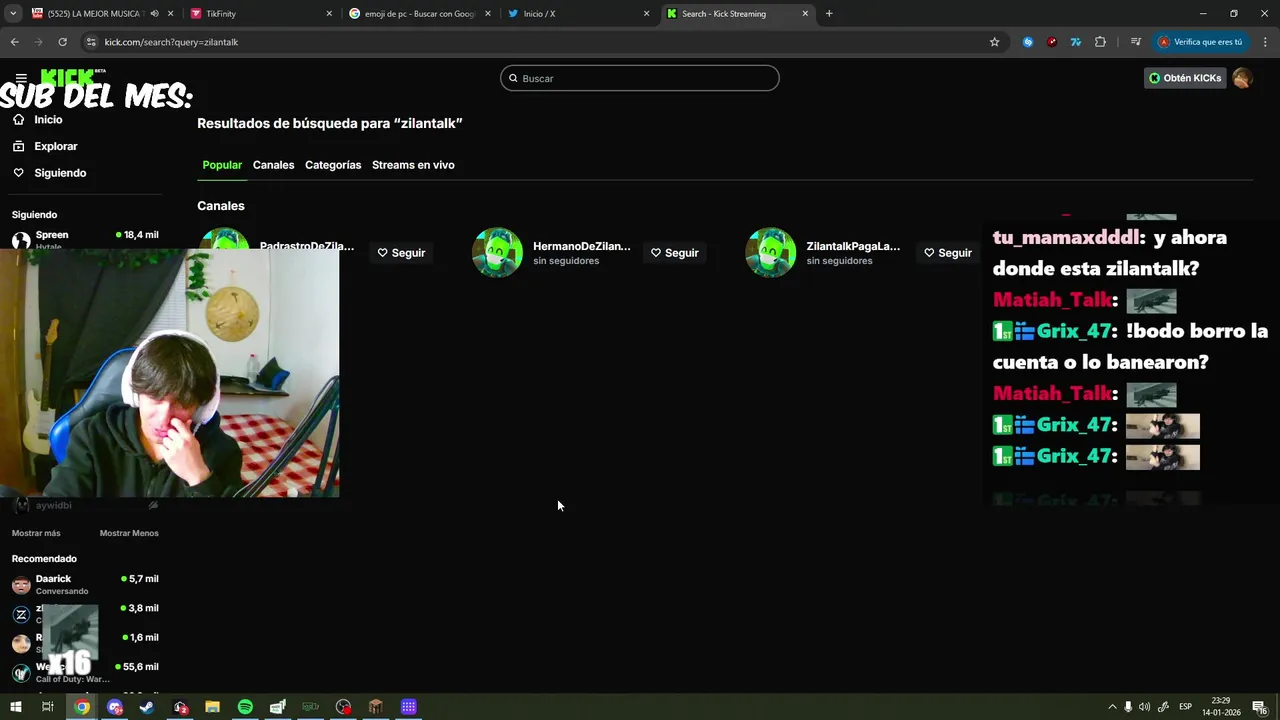Open OBS Studio from the taskbar
Image resolution: width=1280 pixels, height=720 pixels.
click(343, 707)
